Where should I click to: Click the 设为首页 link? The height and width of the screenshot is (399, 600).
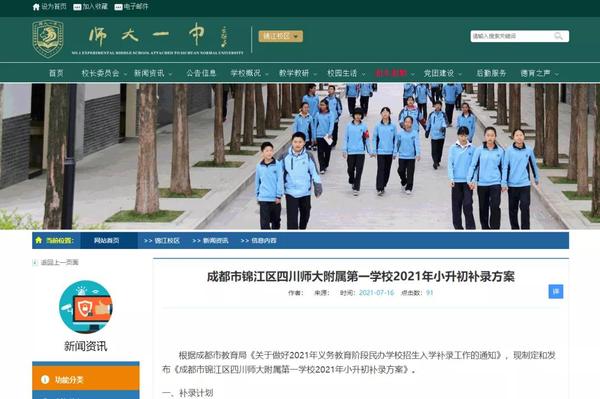(54, 7)
